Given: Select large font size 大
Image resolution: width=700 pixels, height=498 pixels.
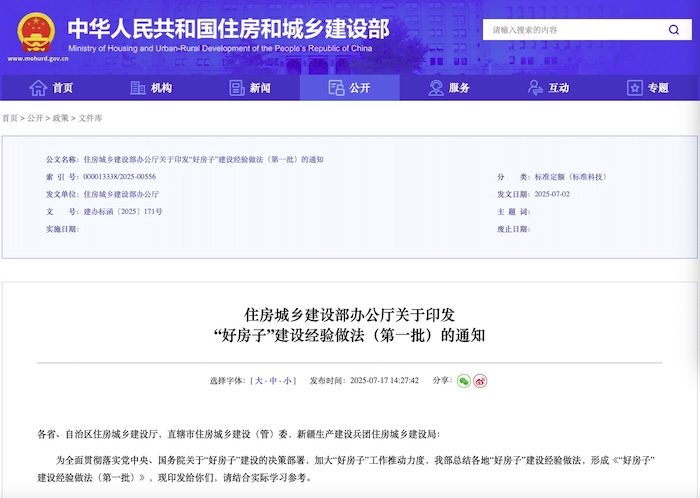Looking at the screenshot, I should 258,381.
